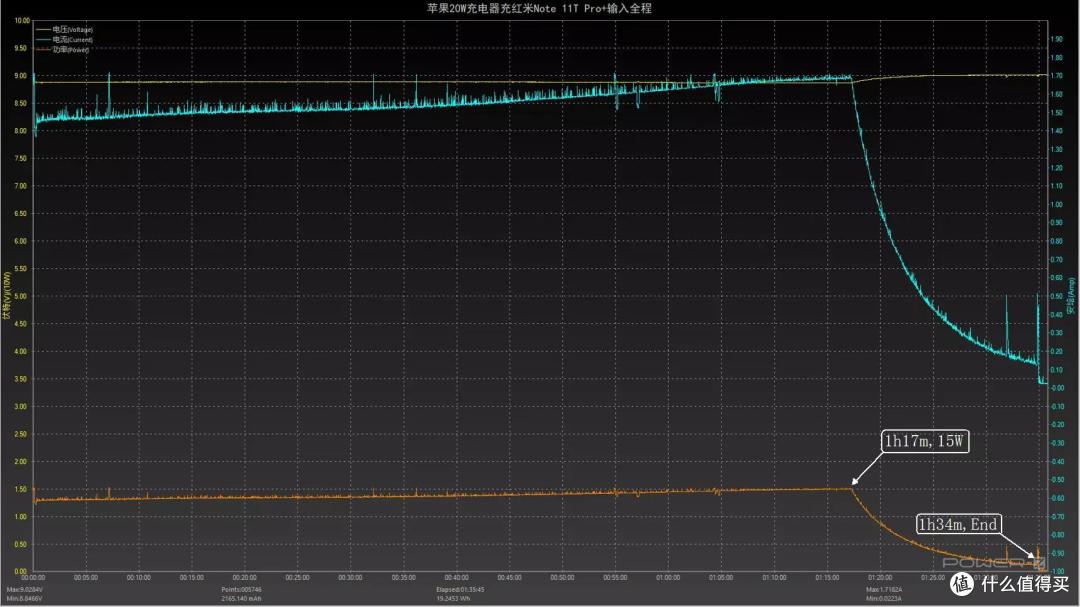The image size is (1080, 607).
Task: Click the 功率(Power) legend entry
Action: point(63,49)
